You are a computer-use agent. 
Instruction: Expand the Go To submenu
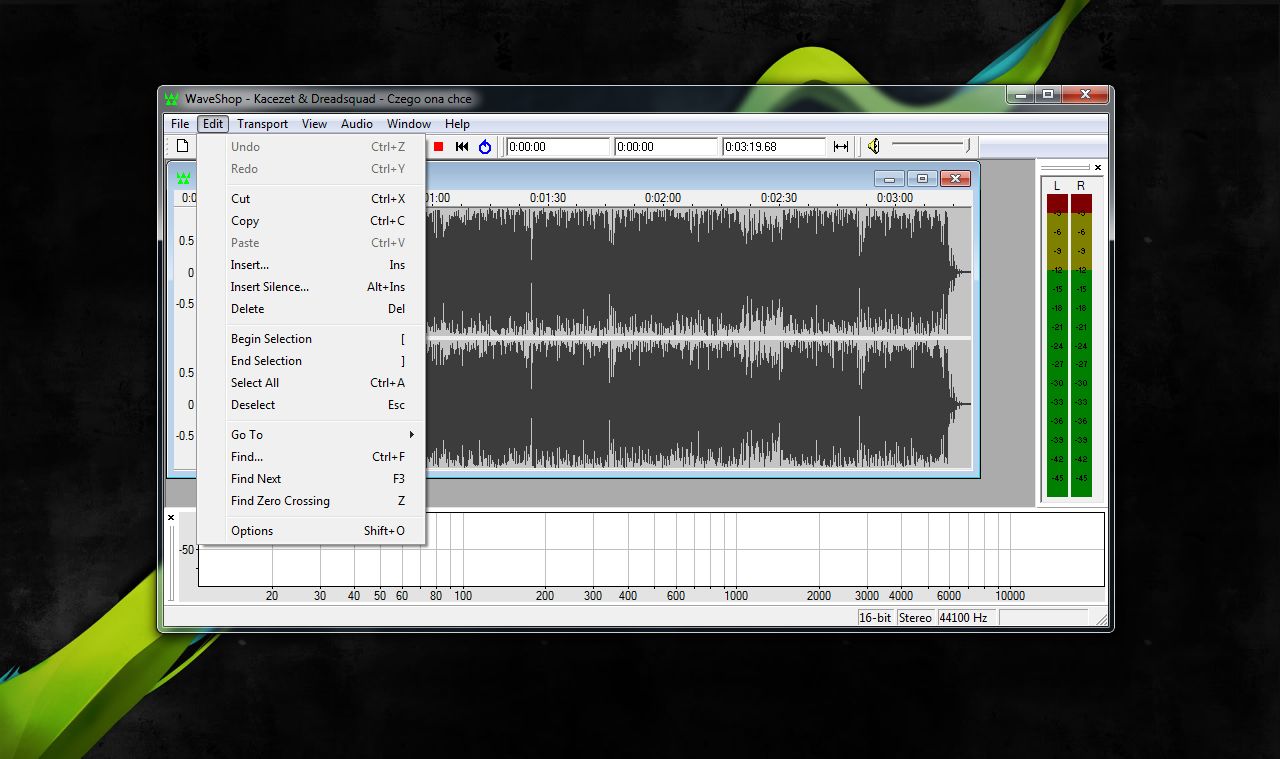(x=311, y=435)
